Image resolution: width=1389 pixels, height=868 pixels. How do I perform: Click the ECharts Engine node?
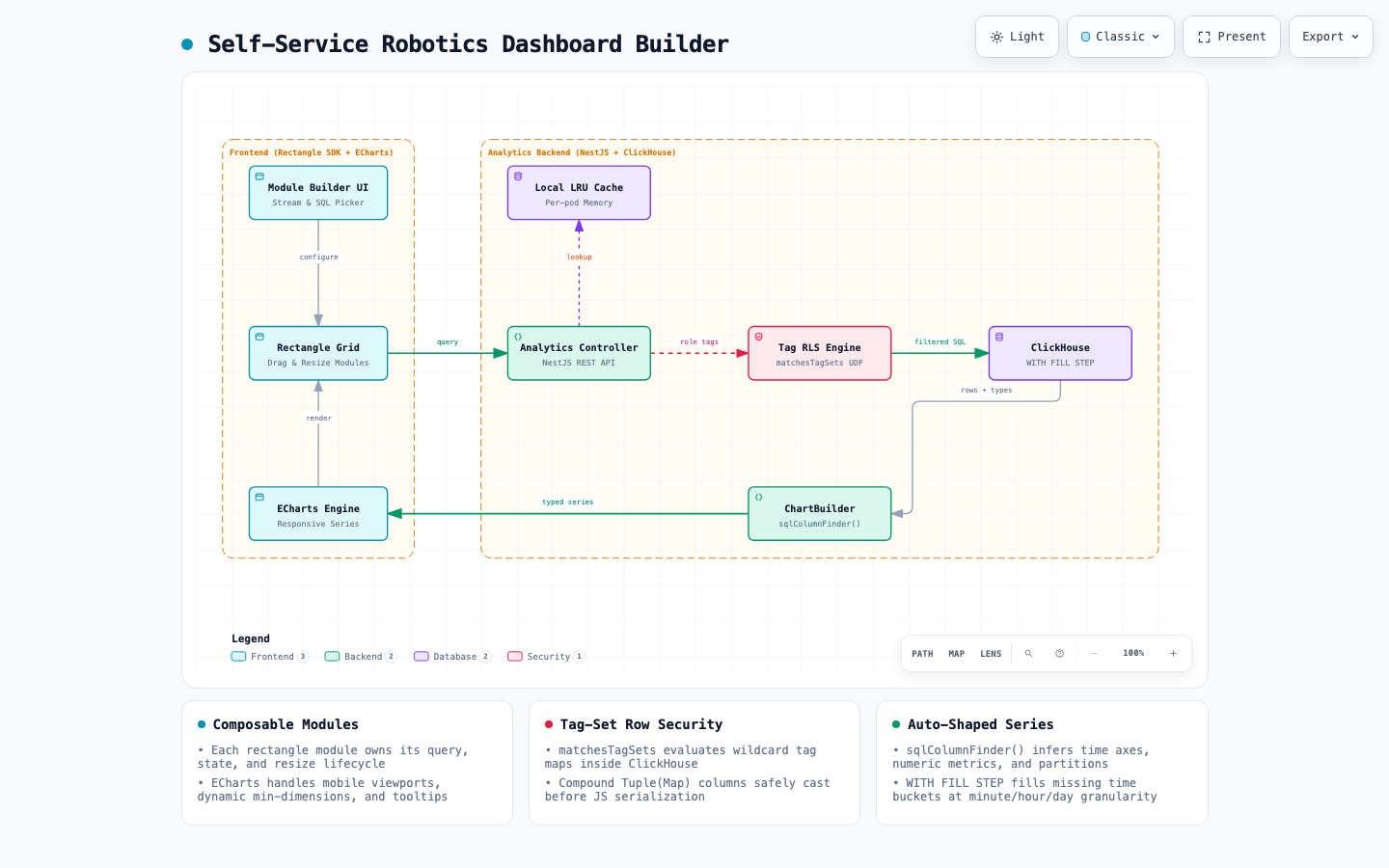pos(318,514)
